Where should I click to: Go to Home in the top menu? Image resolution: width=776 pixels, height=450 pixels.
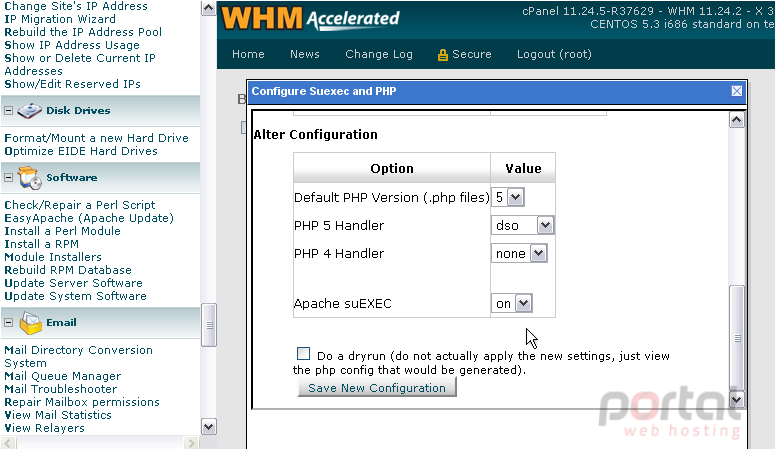[x=248, y=54]
